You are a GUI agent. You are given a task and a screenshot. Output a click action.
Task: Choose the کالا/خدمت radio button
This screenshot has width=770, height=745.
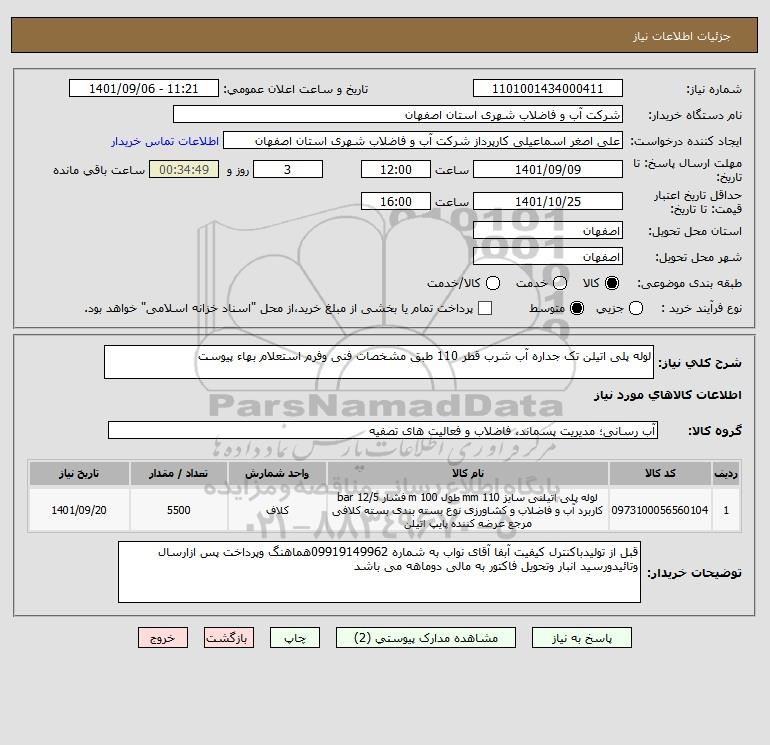[493, 283]
